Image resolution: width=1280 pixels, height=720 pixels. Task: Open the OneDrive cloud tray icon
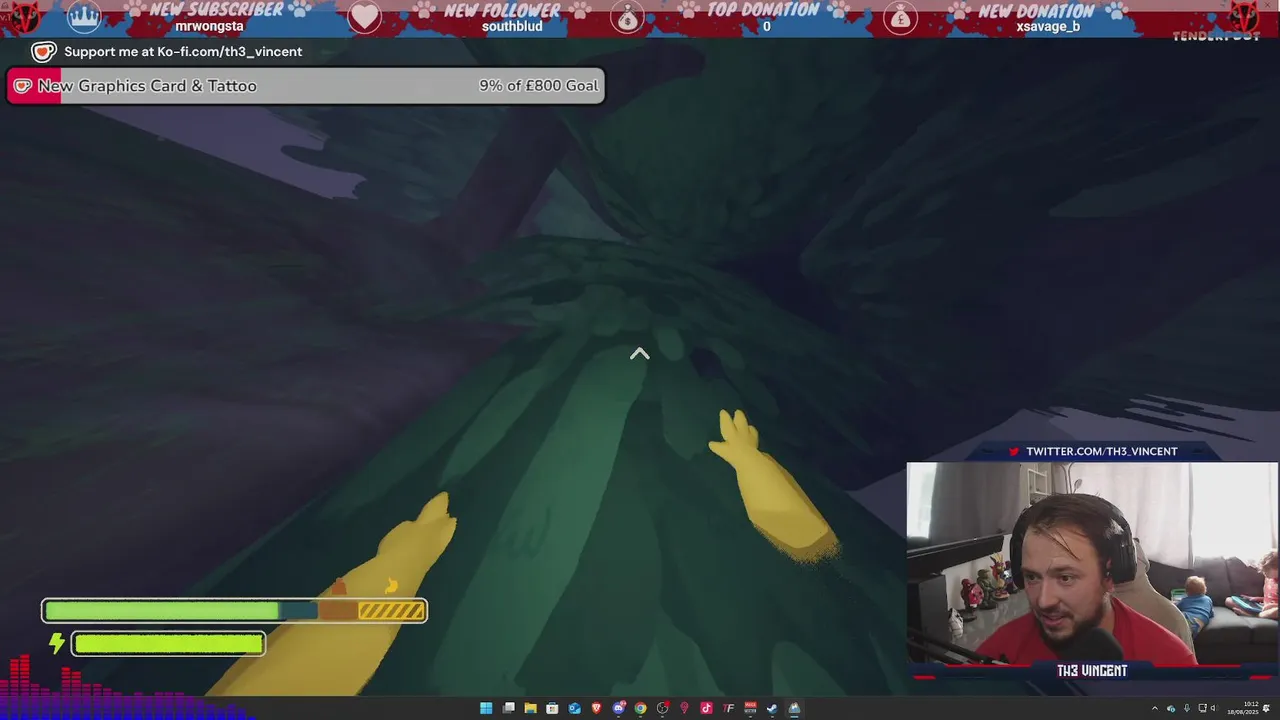(1171, 708)
